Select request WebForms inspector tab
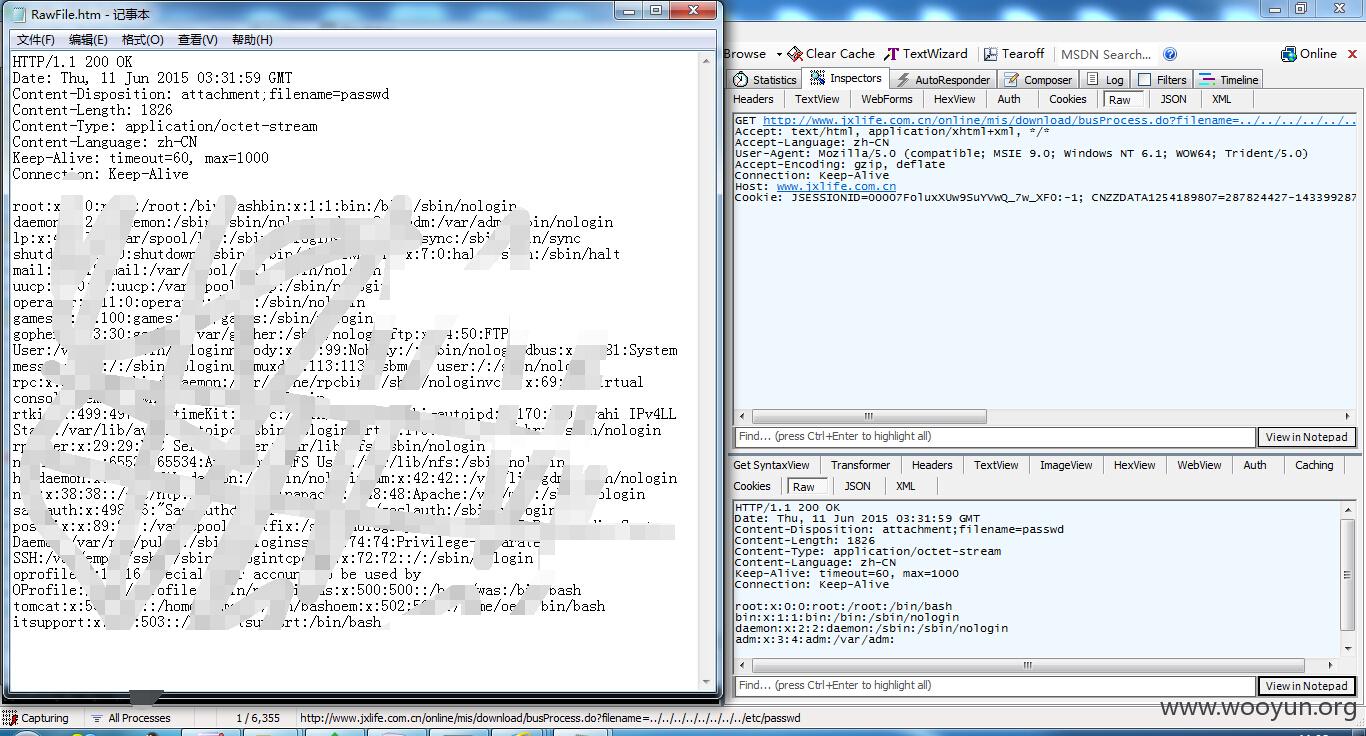 pos(887,99)
